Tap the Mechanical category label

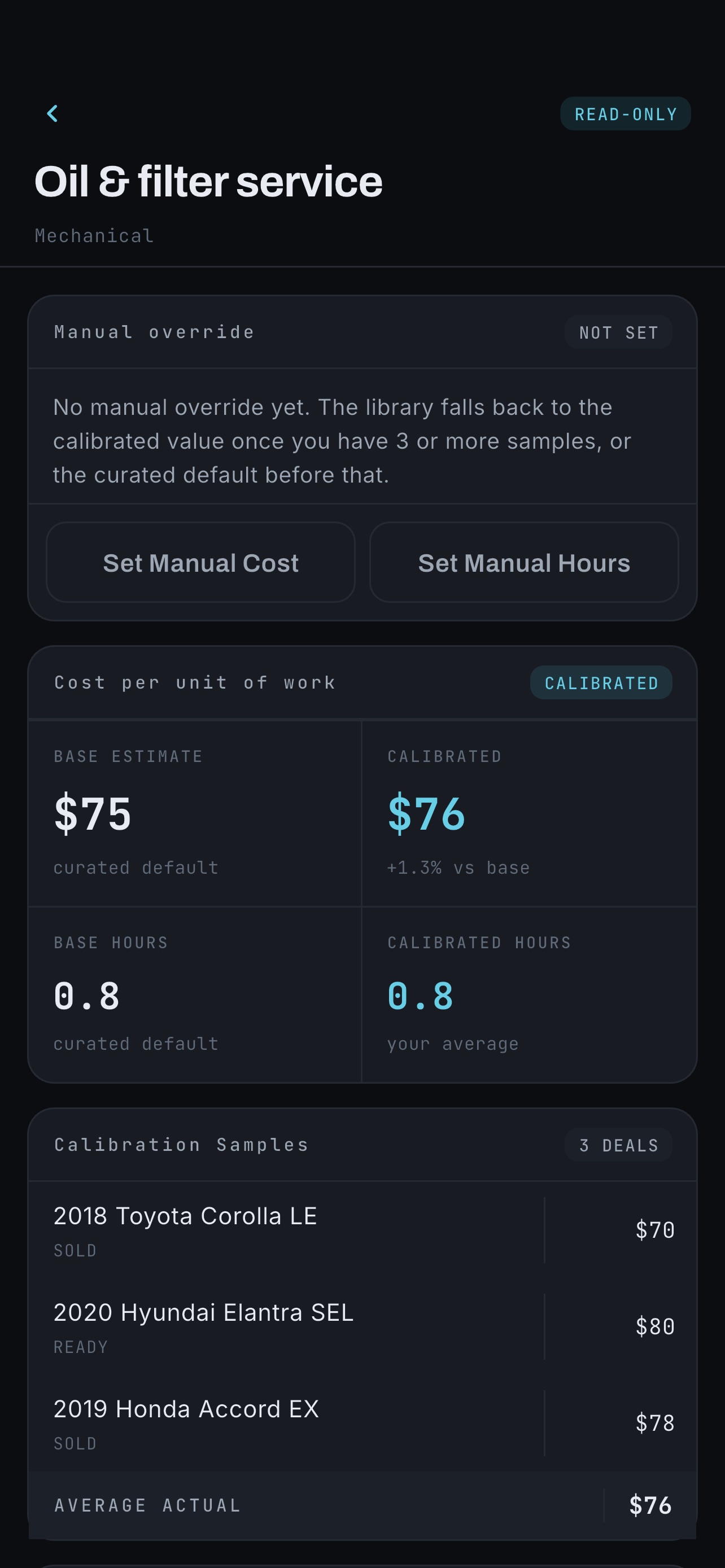[94, 235]
